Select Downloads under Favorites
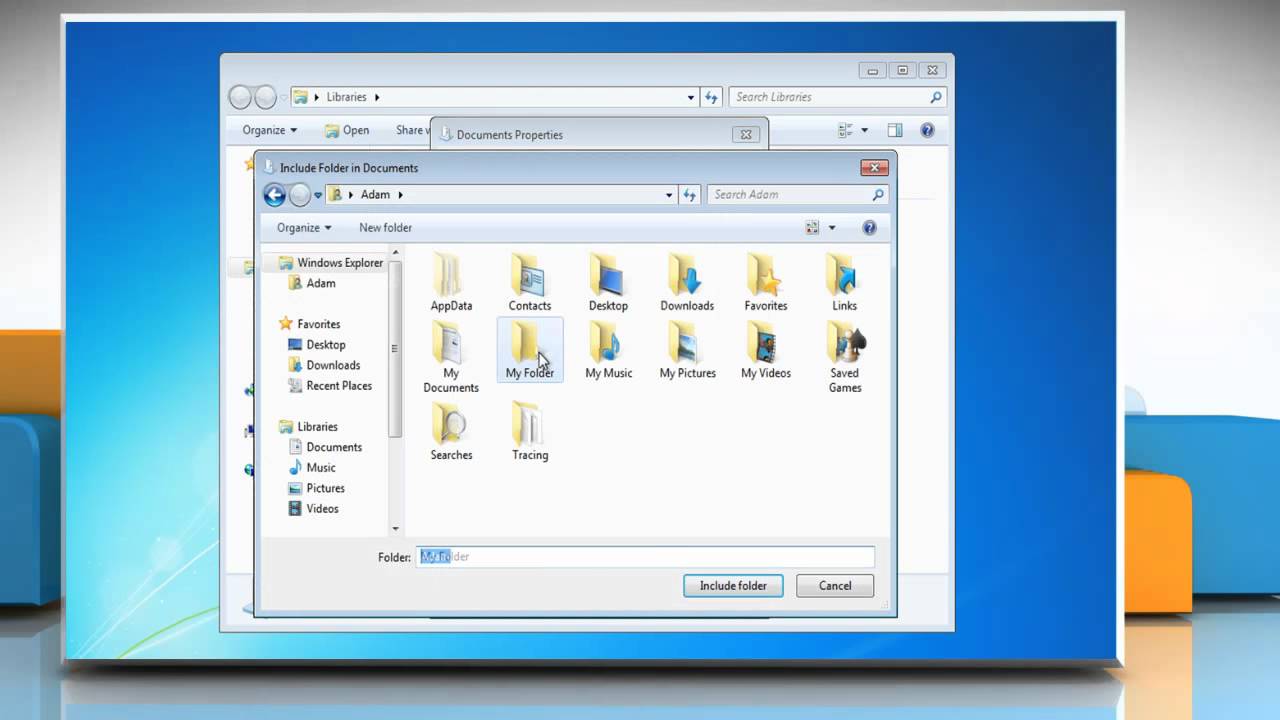 [x=324, y=365]
